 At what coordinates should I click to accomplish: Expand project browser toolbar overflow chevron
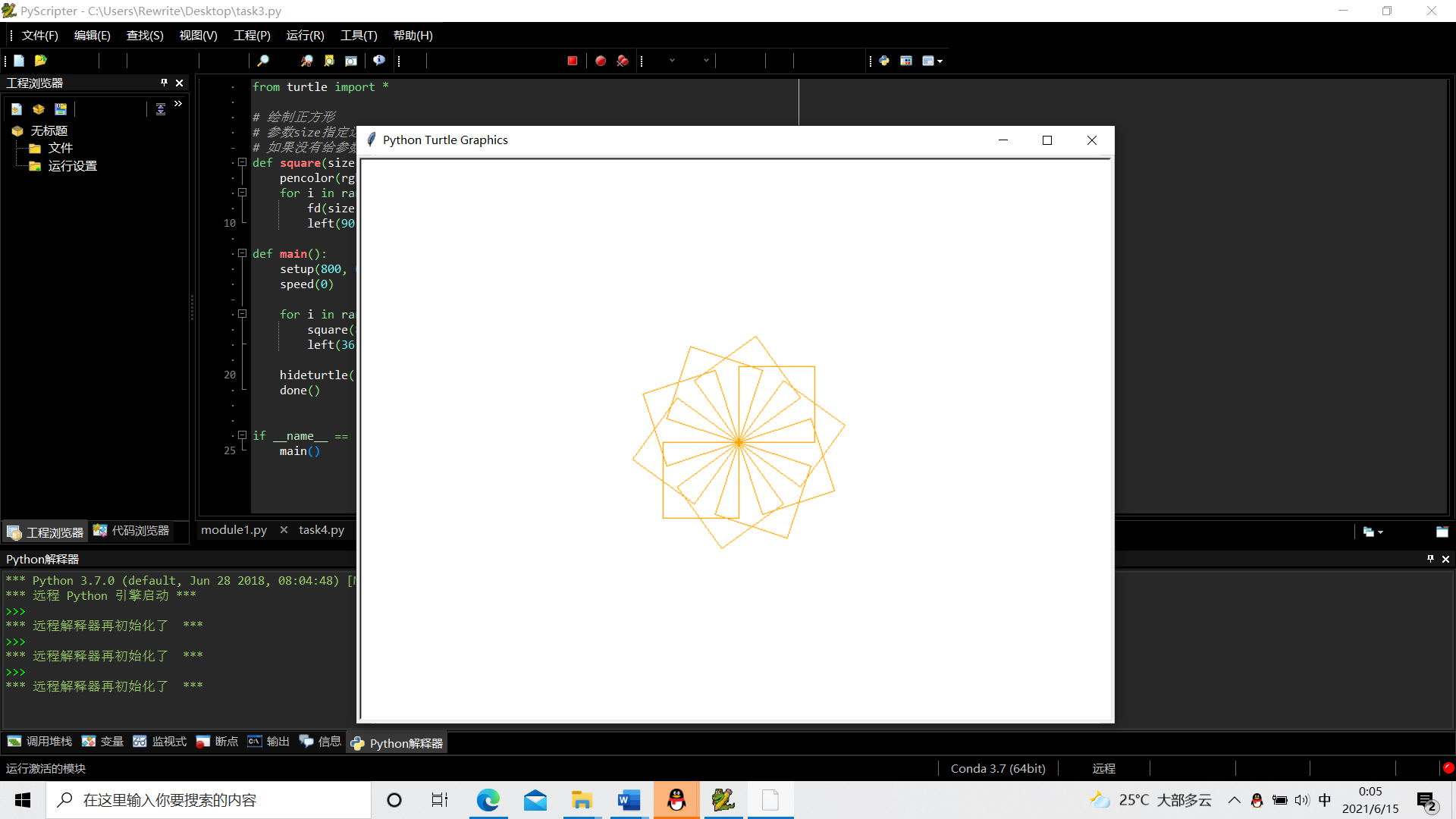tap(178, 104)
